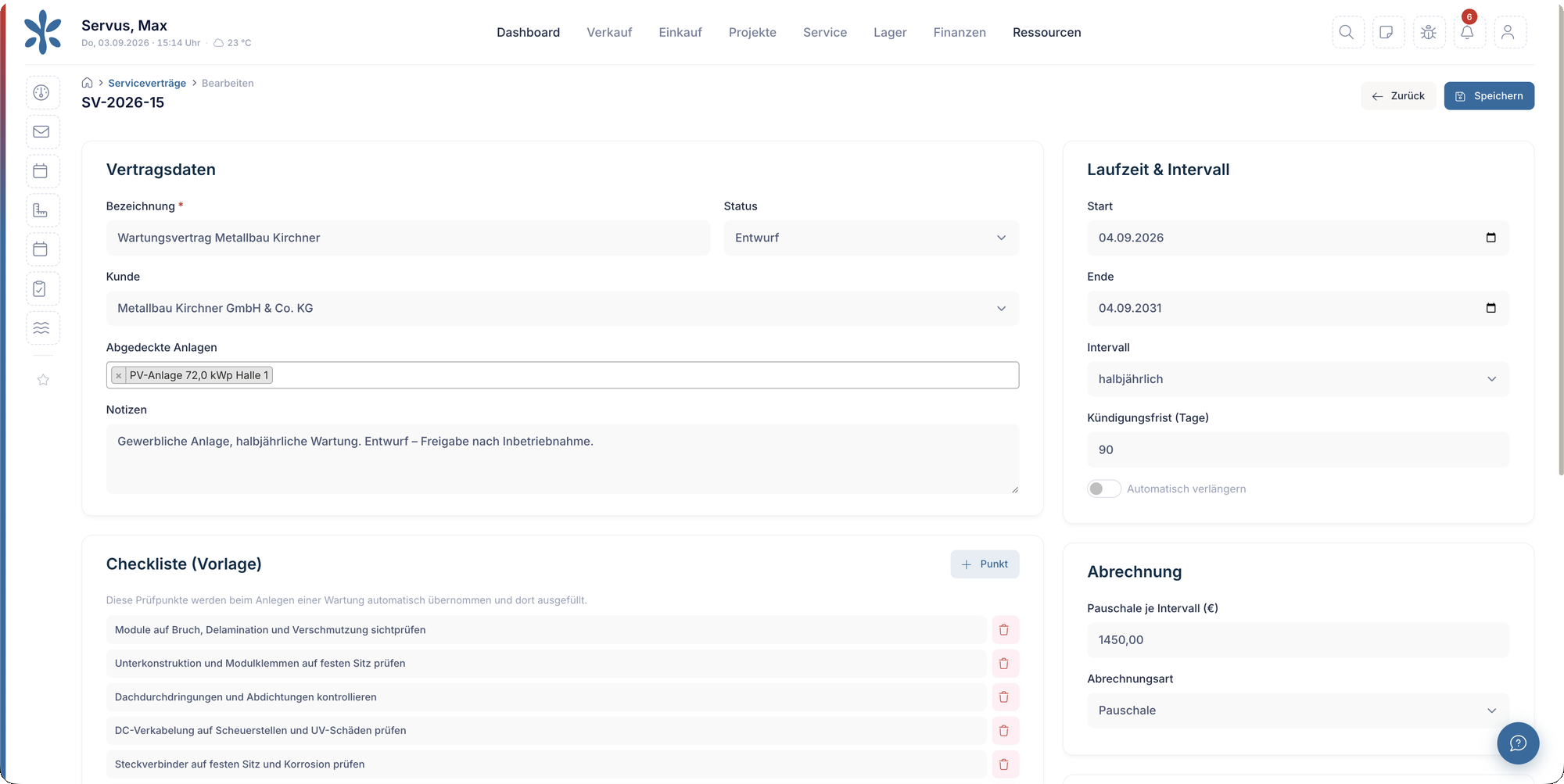The image size is (1564, 784).
Task: Click the app logo flower icon
Action: [42, 32]
